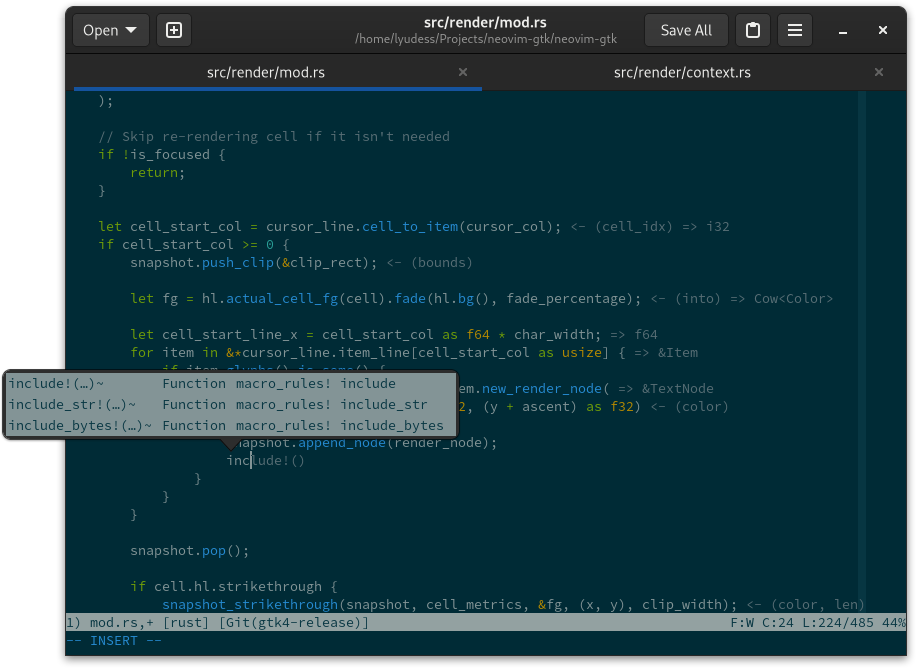916x668 pixels.
Task: Open the new tab plus icon
Action: (174, 30)
